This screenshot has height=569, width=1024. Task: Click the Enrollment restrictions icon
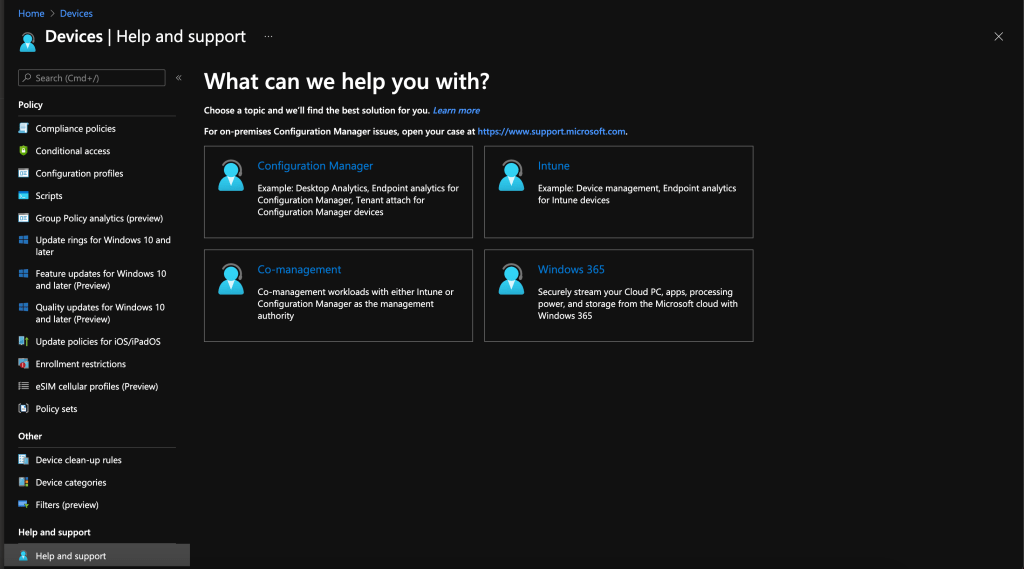23,364
